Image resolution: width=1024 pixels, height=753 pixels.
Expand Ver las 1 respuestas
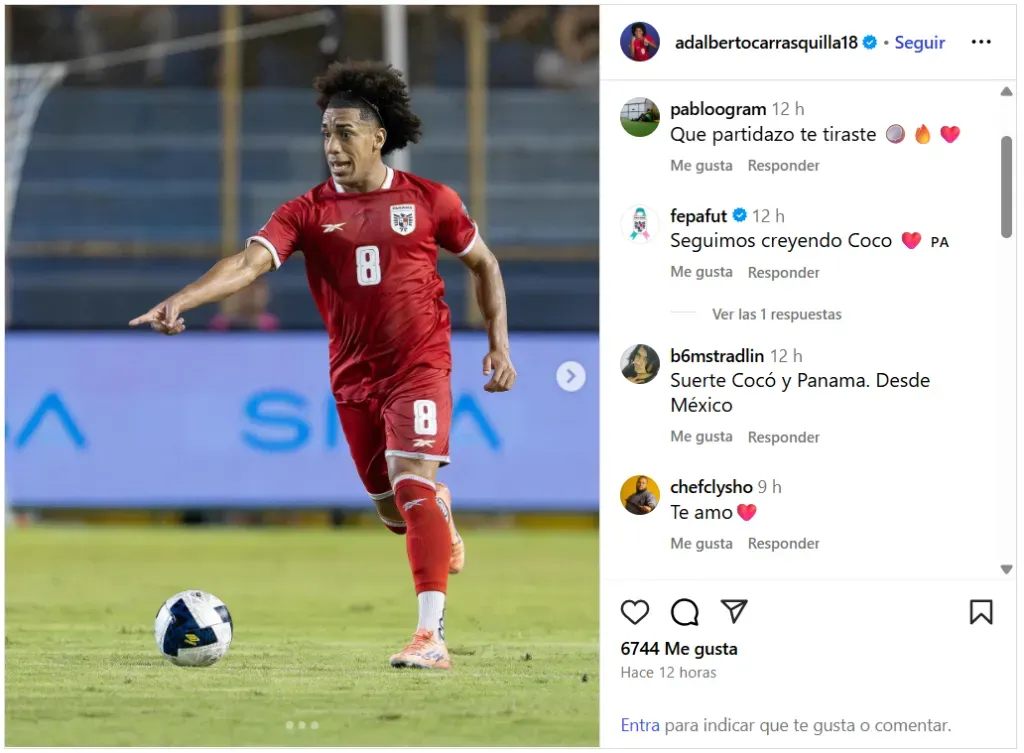[776, 314]
